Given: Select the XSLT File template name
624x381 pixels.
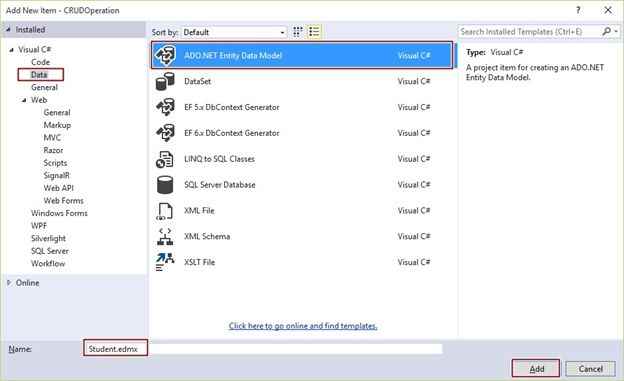Looking at the screenshot, I should click(199, 262).
